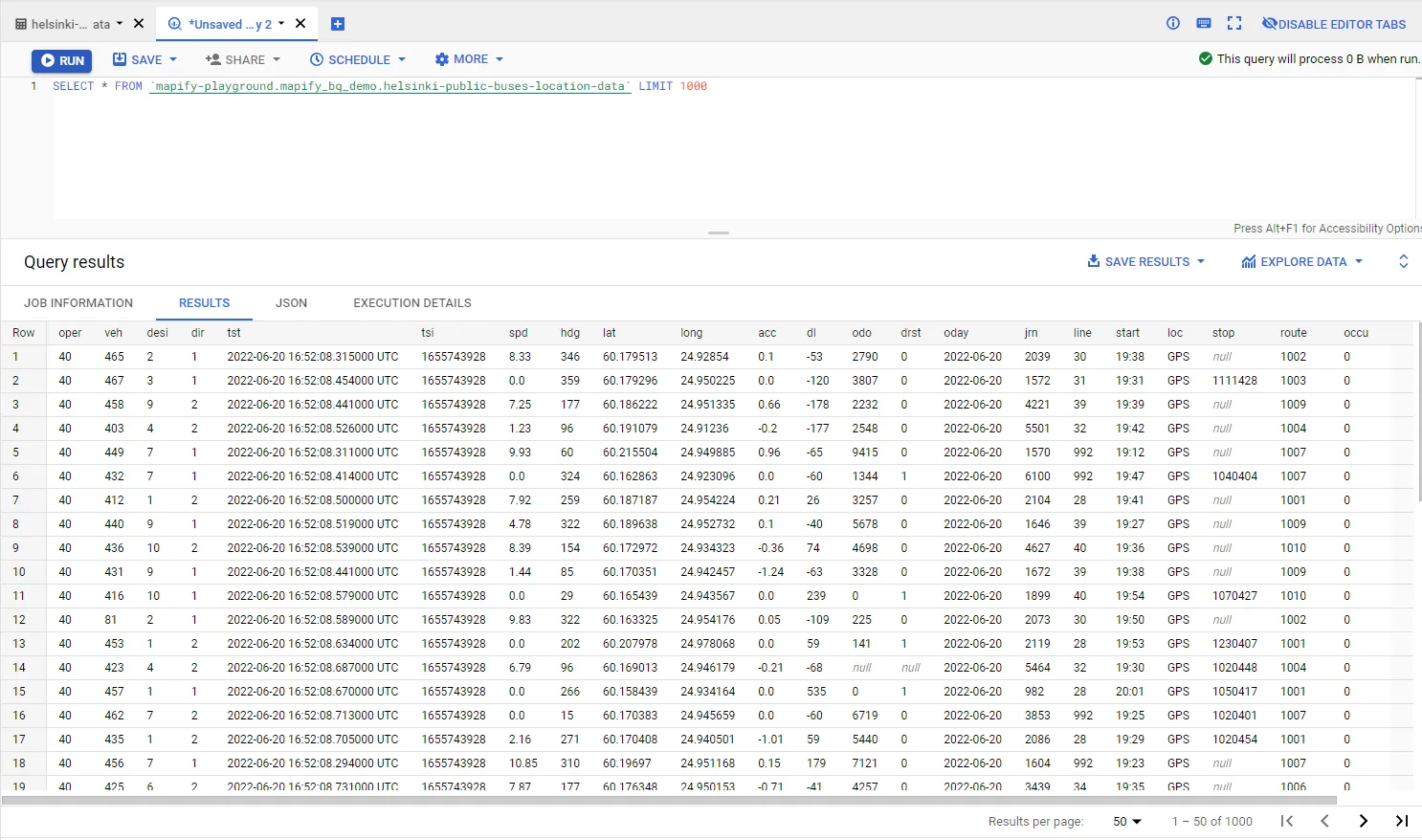Click the SAVE disk icon

[x=120, y=59]
